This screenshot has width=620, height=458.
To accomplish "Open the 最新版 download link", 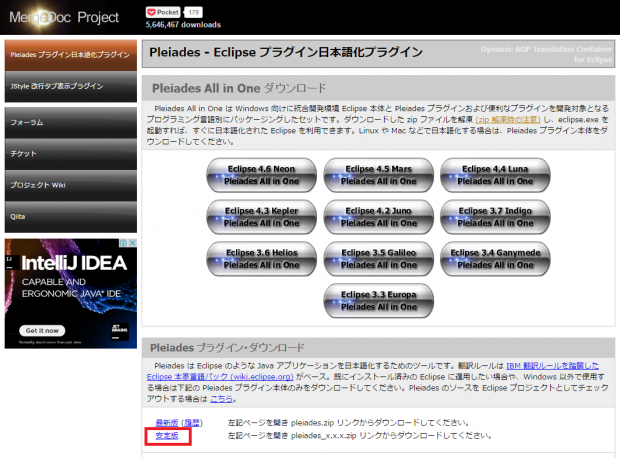I will point(166,423).
